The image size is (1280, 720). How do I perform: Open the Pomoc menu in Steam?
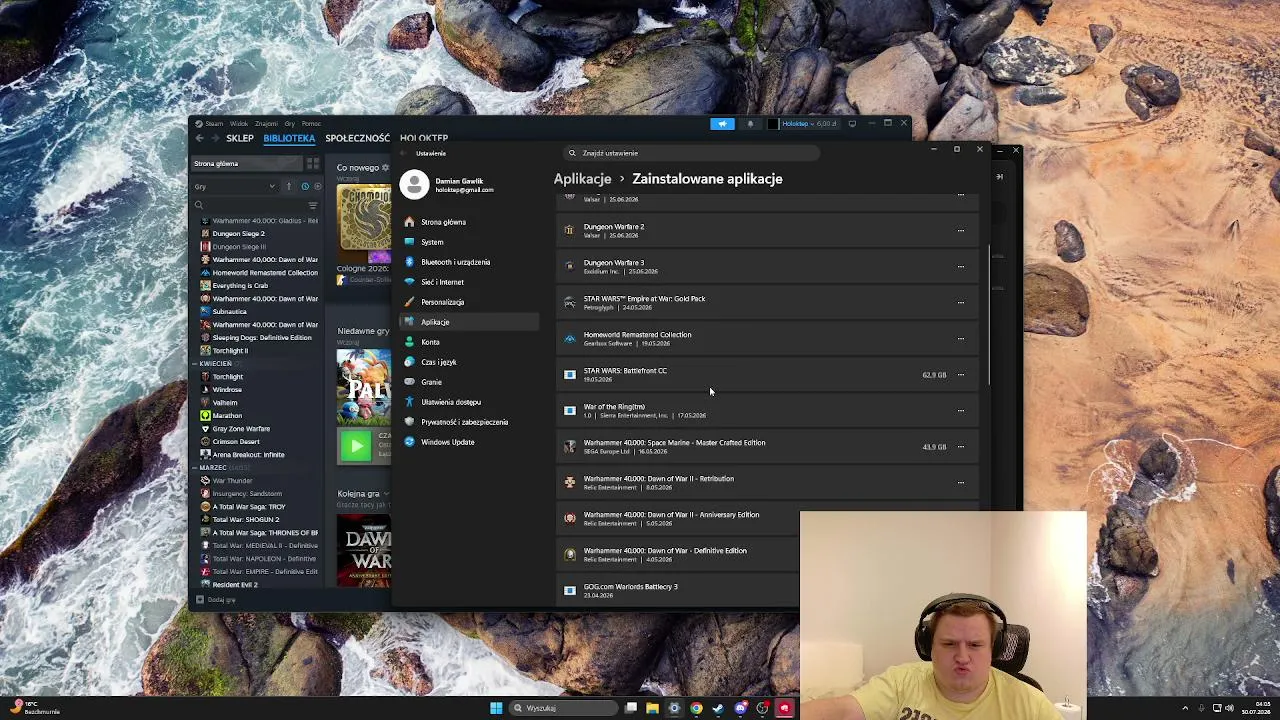pos(311,124)
